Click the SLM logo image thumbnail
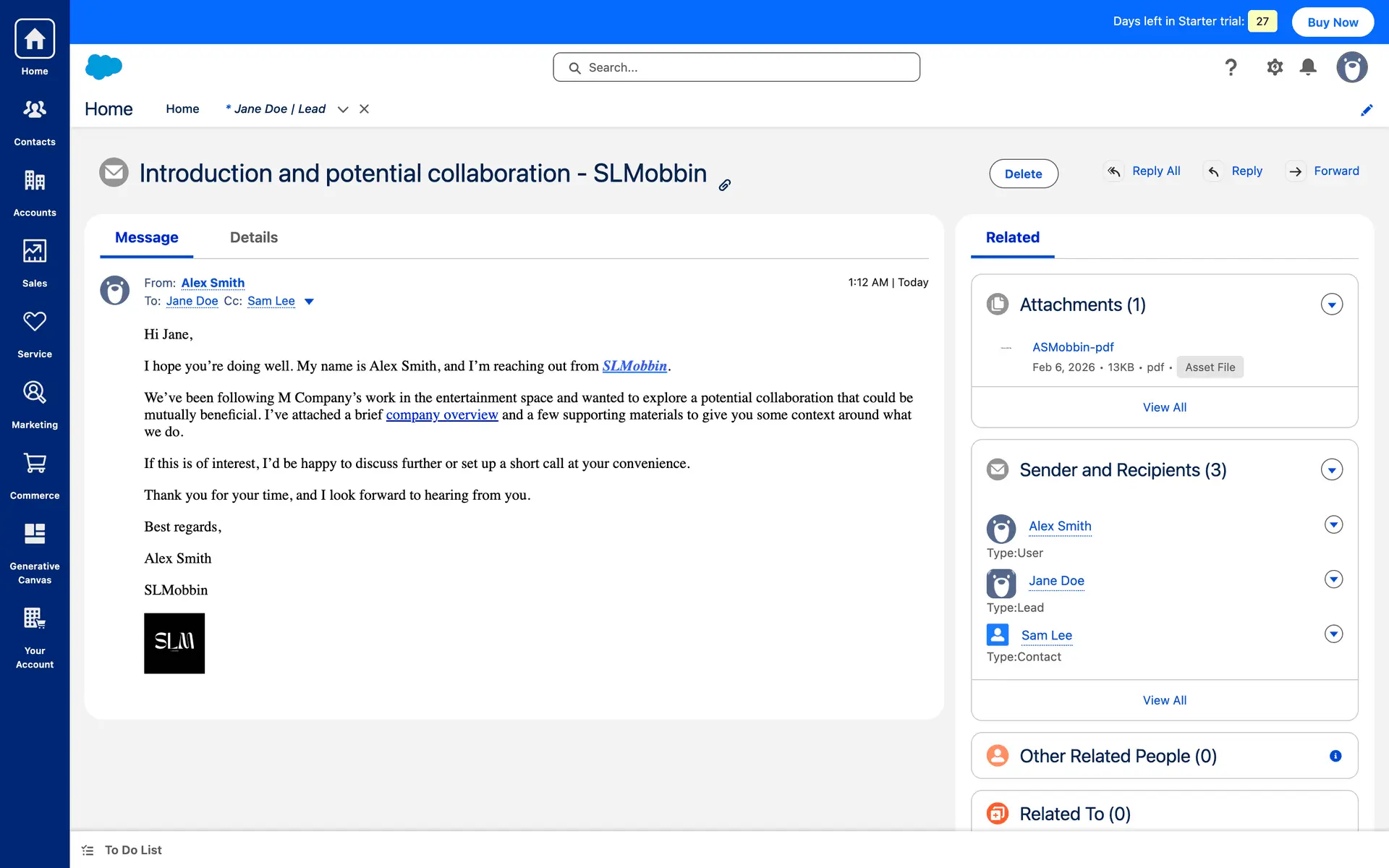1389x868 pixels. point(174,643)
